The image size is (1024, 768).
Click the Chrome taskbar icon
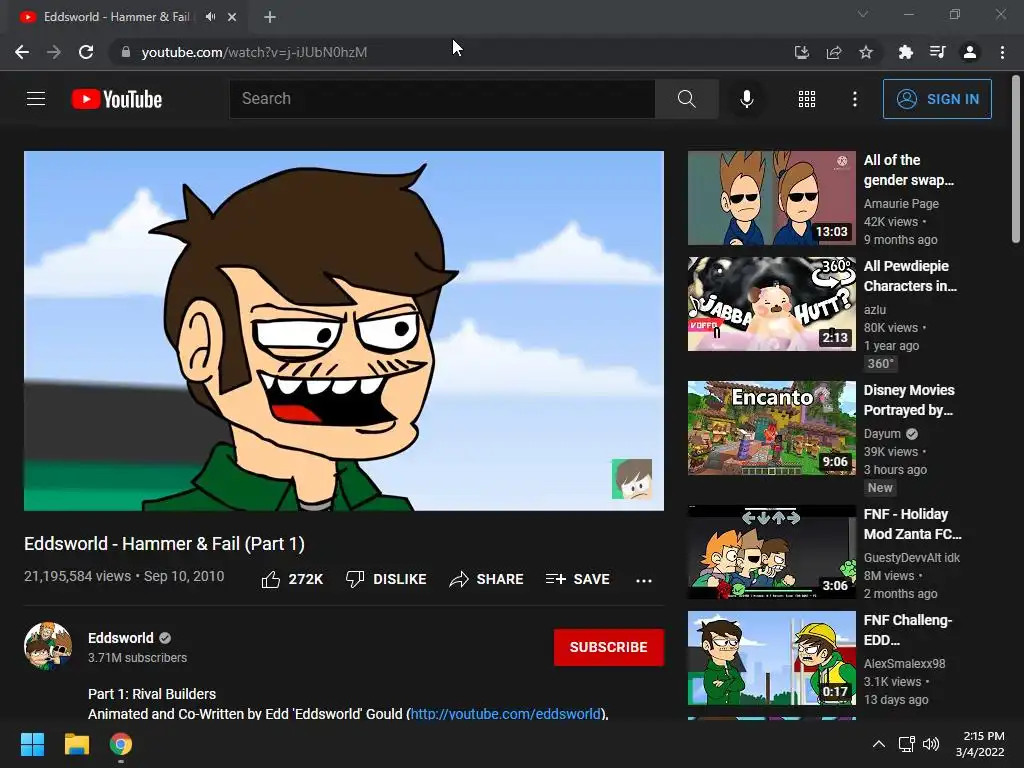(121, 744)
